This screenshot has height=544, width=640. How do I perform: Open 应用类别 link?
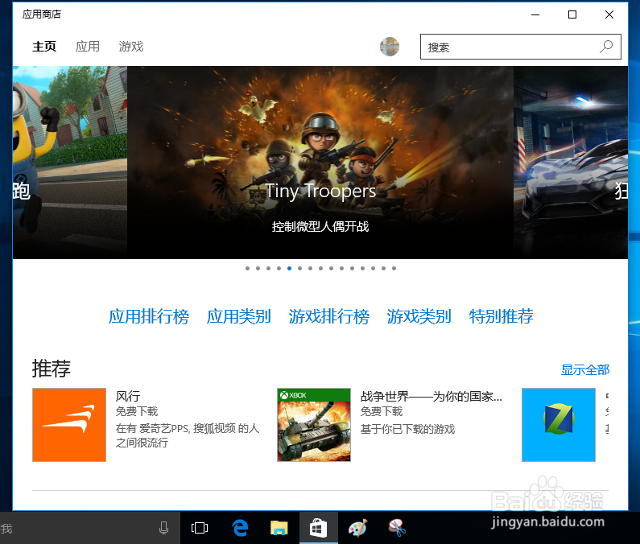[239, 317]
